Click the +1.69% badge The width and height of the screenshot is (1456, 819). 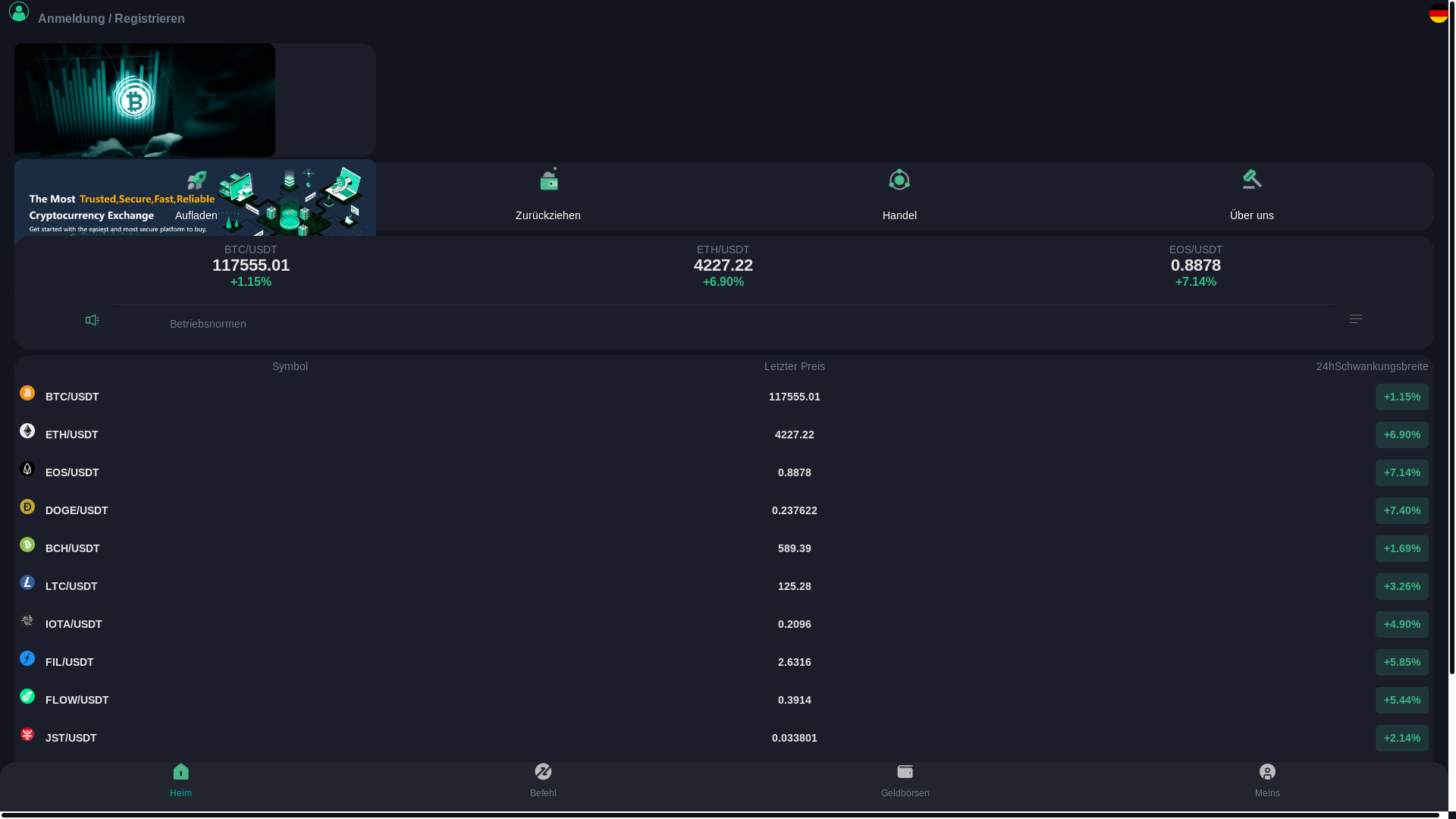pyautogui.click(x=1402, y=548)
